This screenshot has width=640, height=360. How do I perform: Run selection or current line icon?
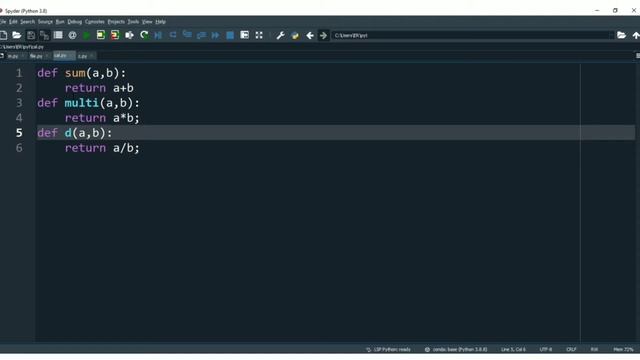click(129, 36)
